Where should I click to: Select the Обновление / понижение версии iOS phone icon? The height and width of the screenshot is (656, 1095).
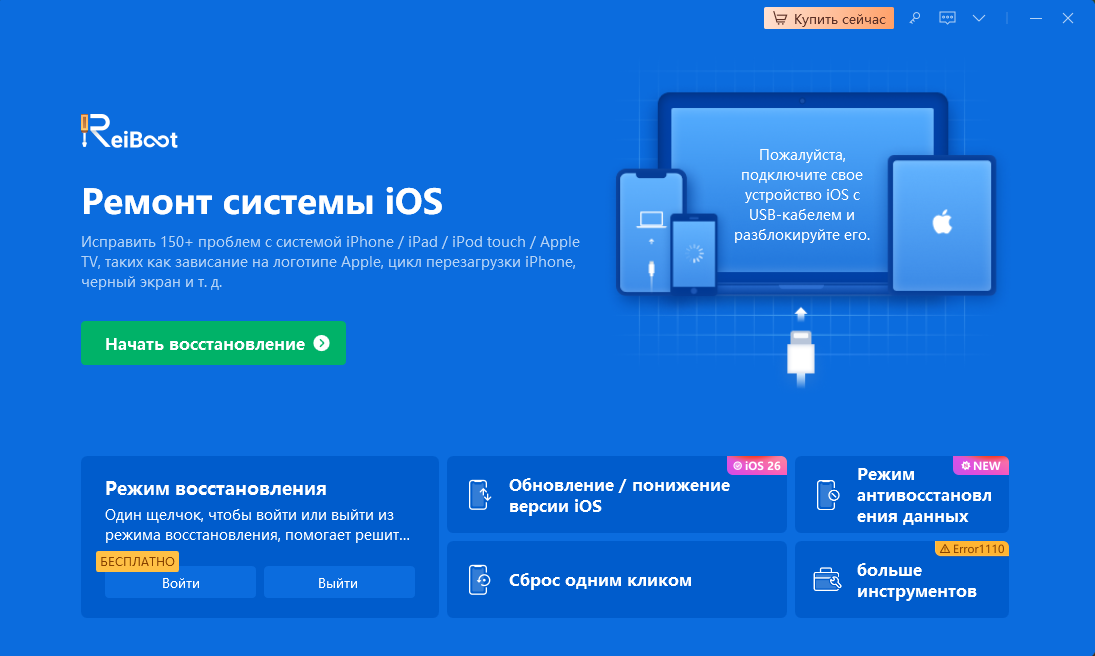coord(479,495)
